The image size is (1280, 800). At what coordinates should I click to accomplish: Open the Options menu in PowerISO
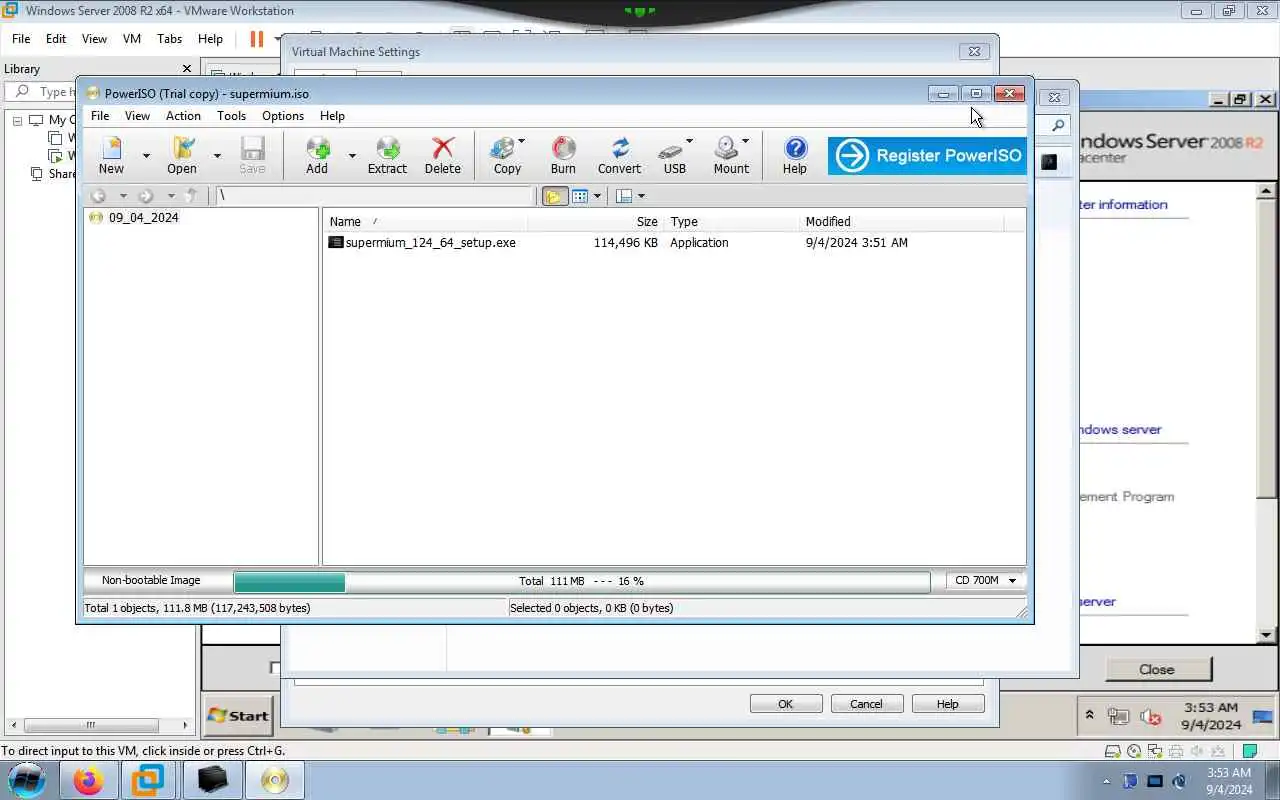point(283,116)
